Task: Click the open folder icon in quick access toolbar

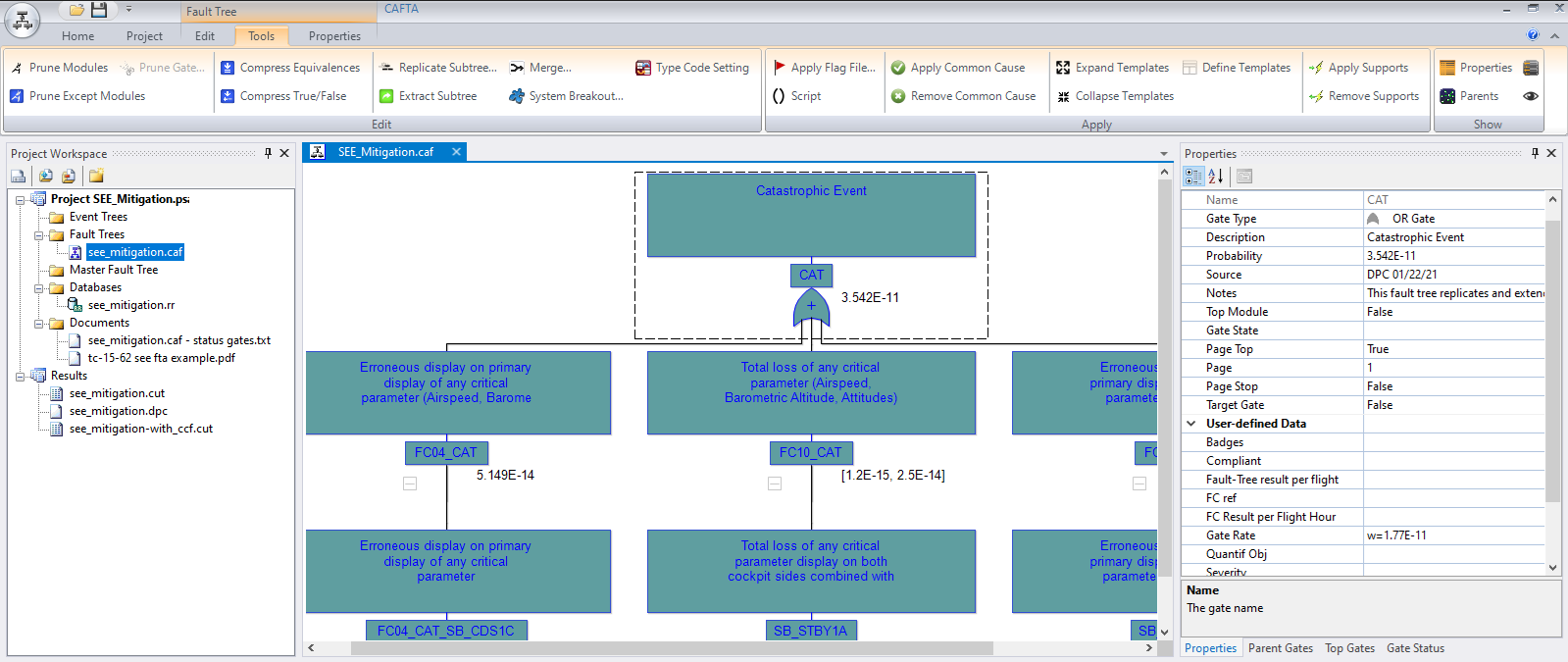Action: point(76,10)
